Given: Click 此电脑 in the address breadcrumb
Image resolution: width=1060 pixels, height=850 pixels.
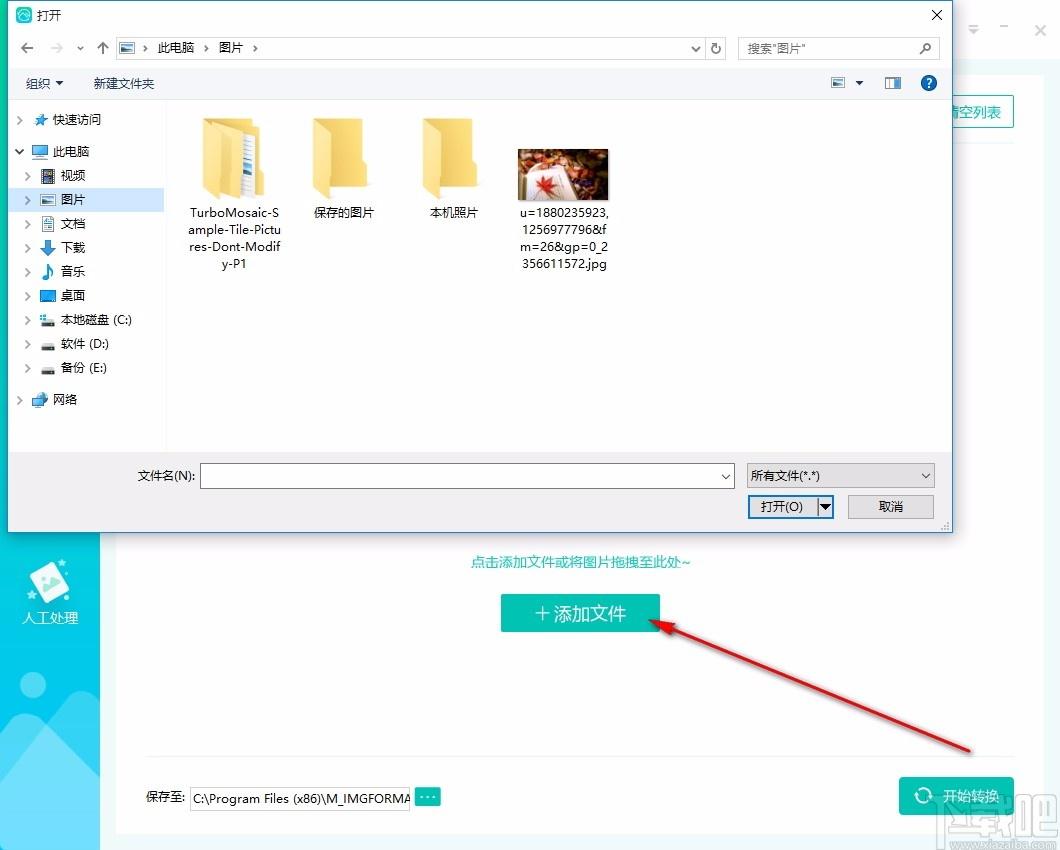Looking at the screenshot, I should 176,48.
